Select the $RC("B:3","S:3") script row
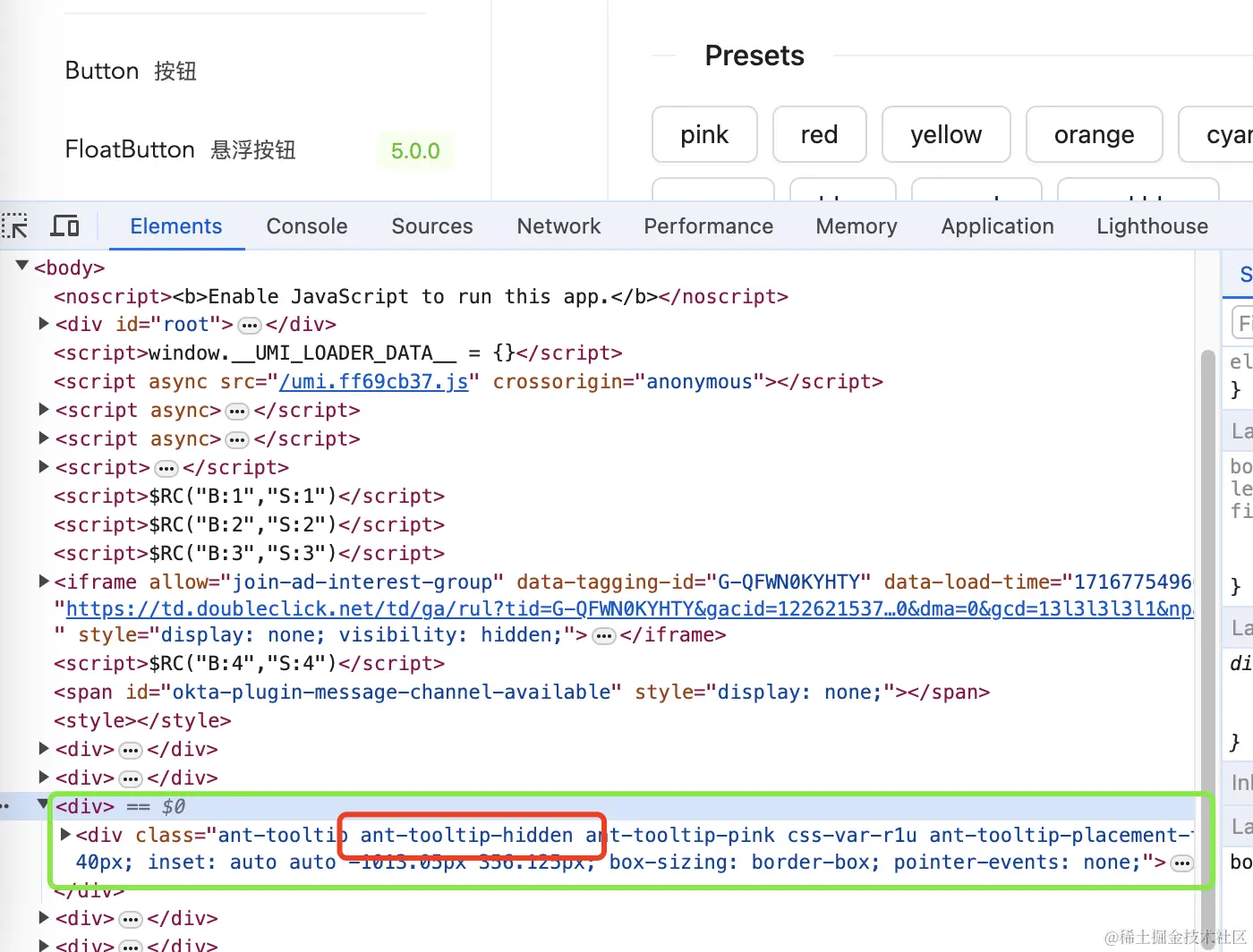The image size is (1253, 952). click(x=249, y=554)
